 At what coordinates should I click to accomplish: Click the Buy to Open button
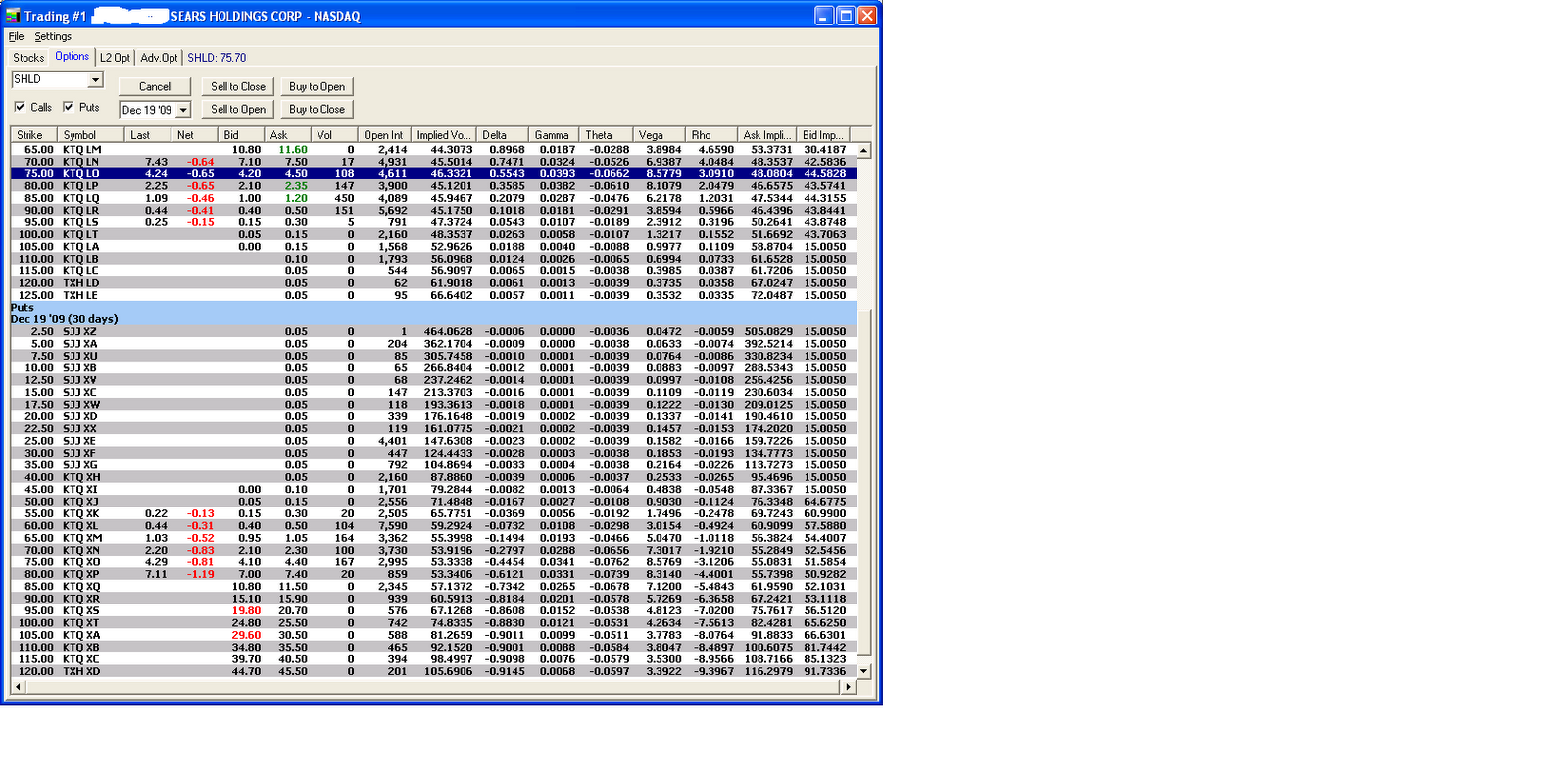click(x=318, y=87)
